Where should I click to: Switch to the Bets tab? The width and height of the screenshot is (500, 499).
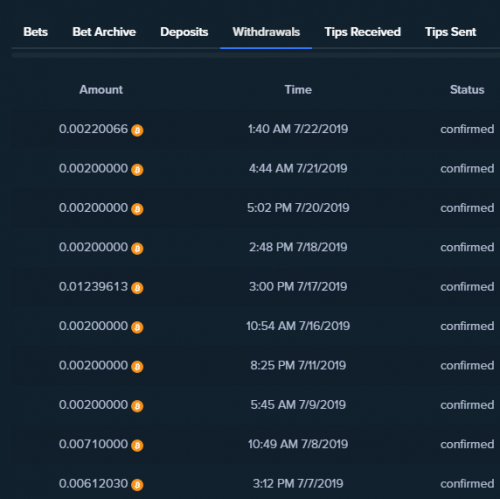point(35,32)
